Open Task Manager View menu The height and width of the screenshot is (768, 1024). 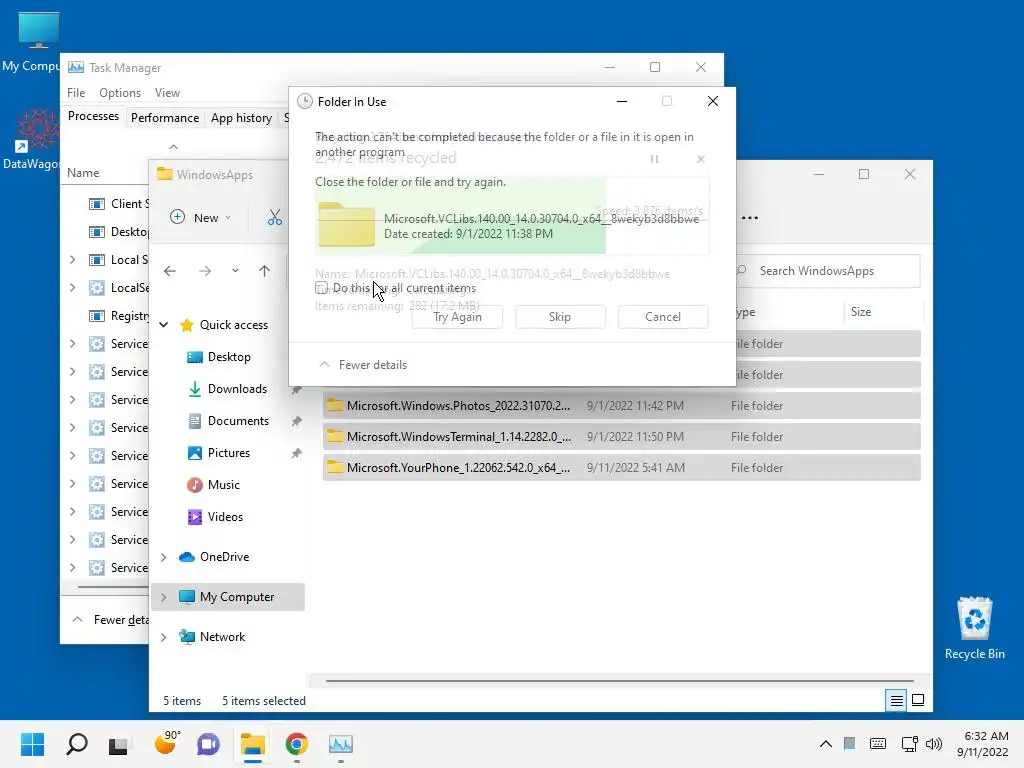pos(167,93)
